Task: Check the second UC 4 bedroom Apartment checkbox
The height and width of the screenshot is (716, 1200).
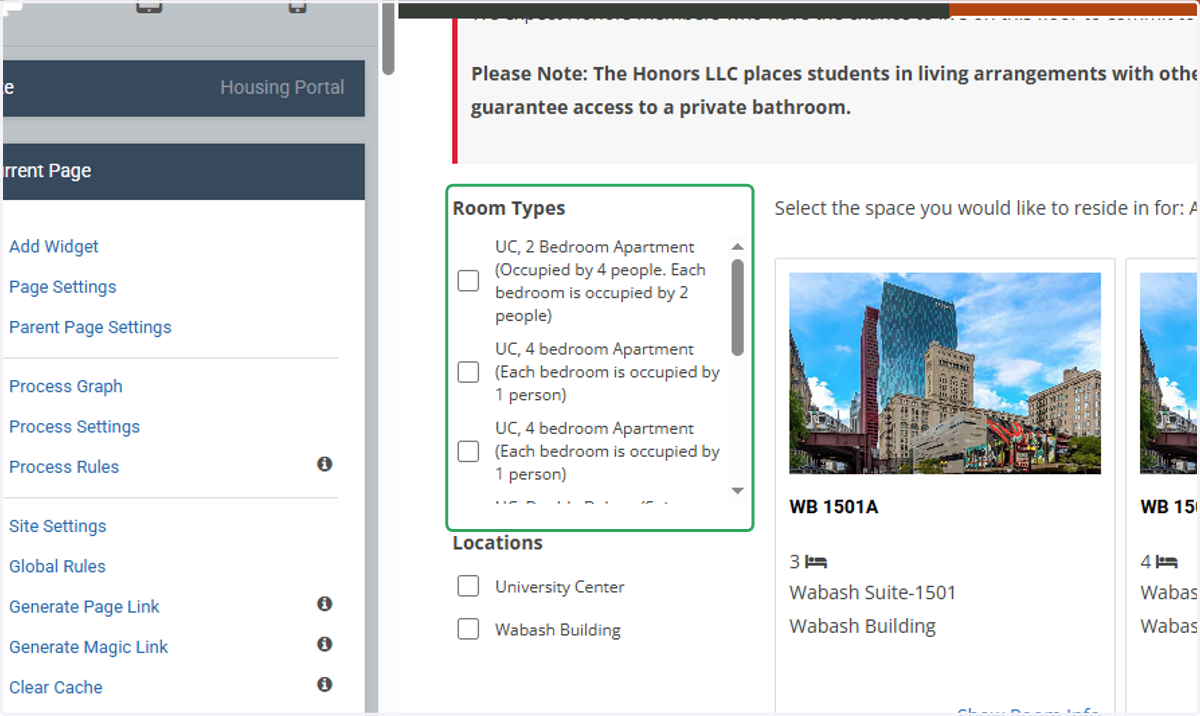Action: [x=468, y=451]
